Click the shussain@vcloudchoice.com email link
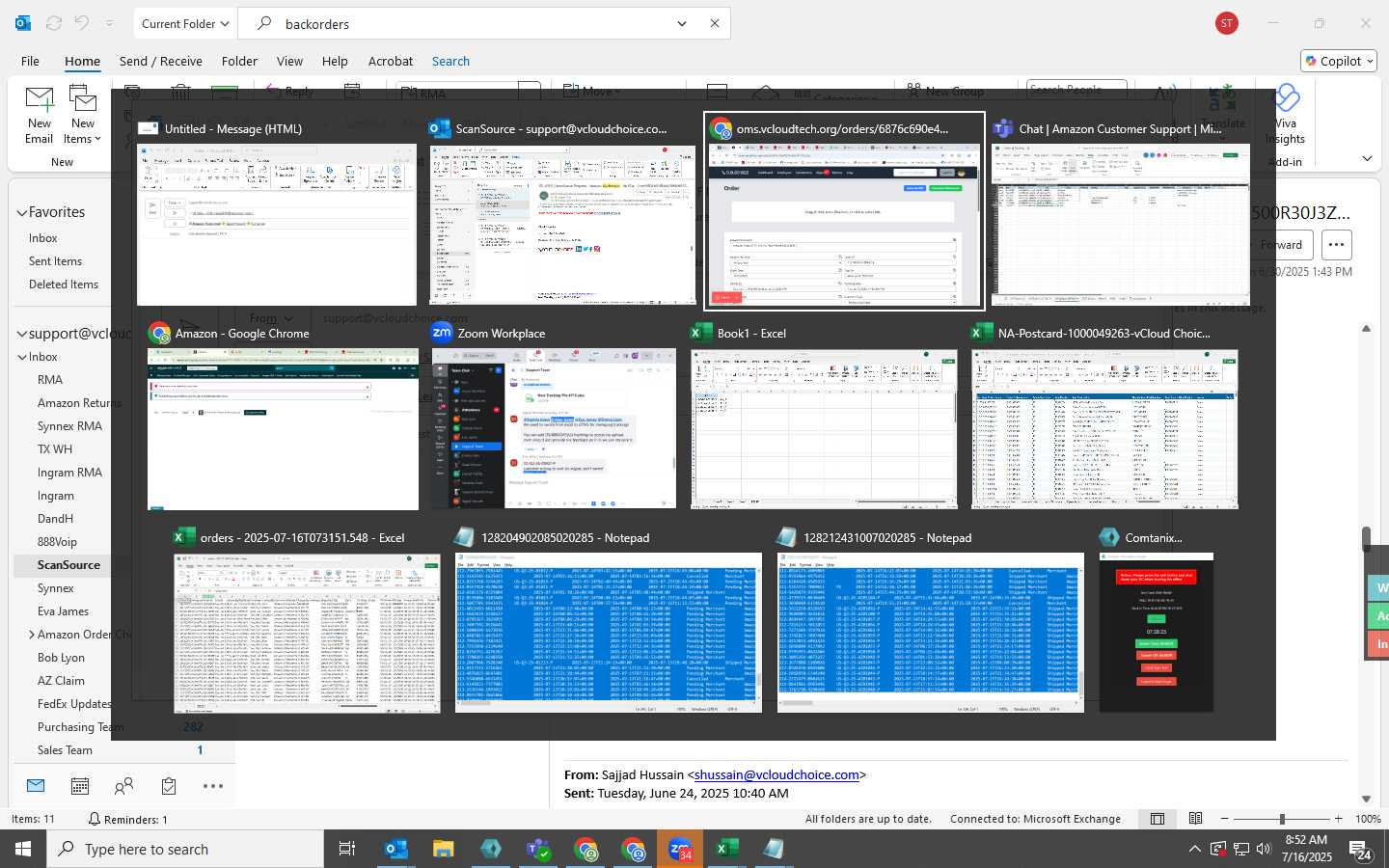This screenshot has width=1389, height=868. pos(776,774)
